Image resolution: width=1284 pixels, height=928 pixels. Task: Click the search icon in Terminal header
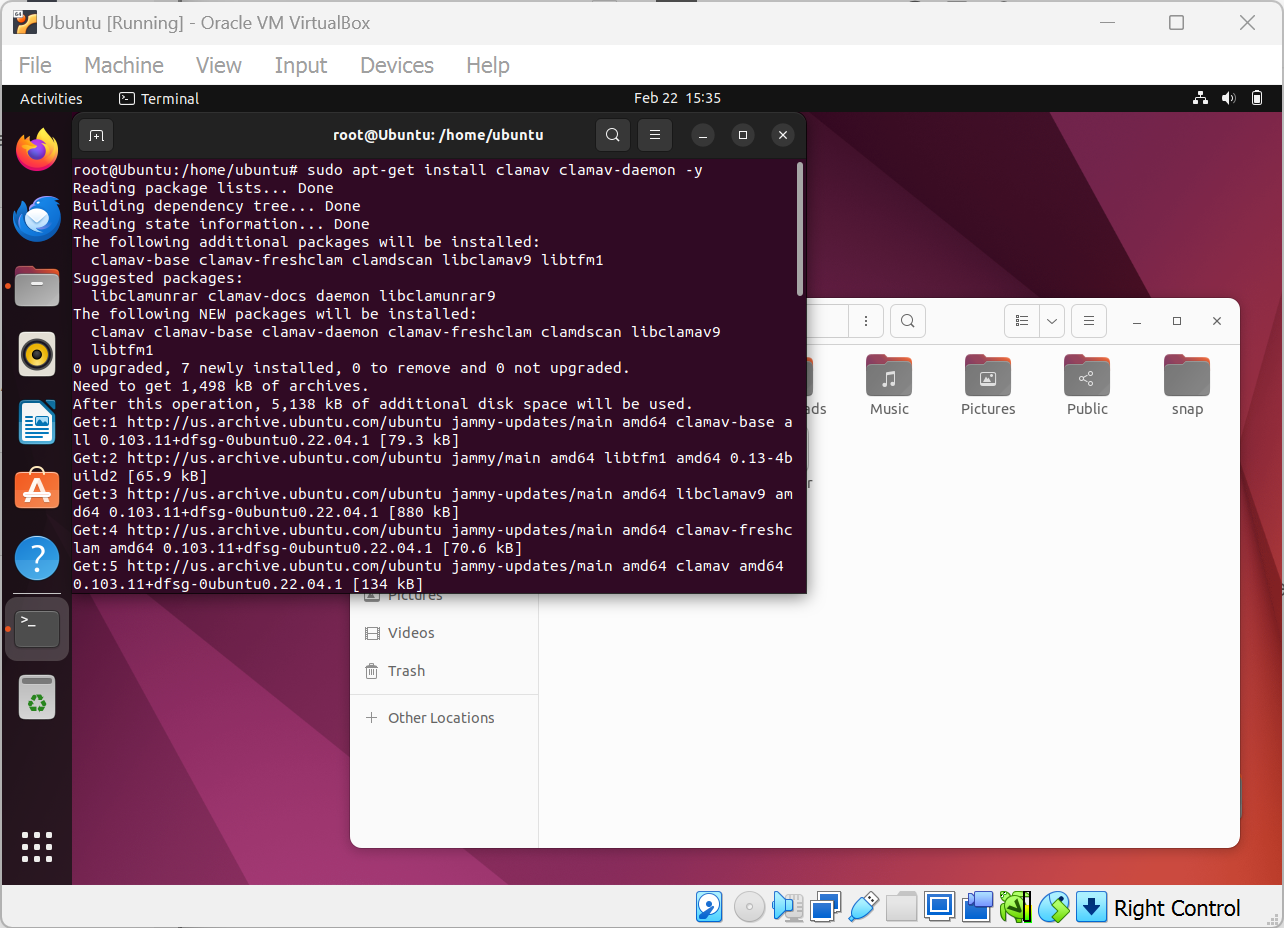click(613, 135)
